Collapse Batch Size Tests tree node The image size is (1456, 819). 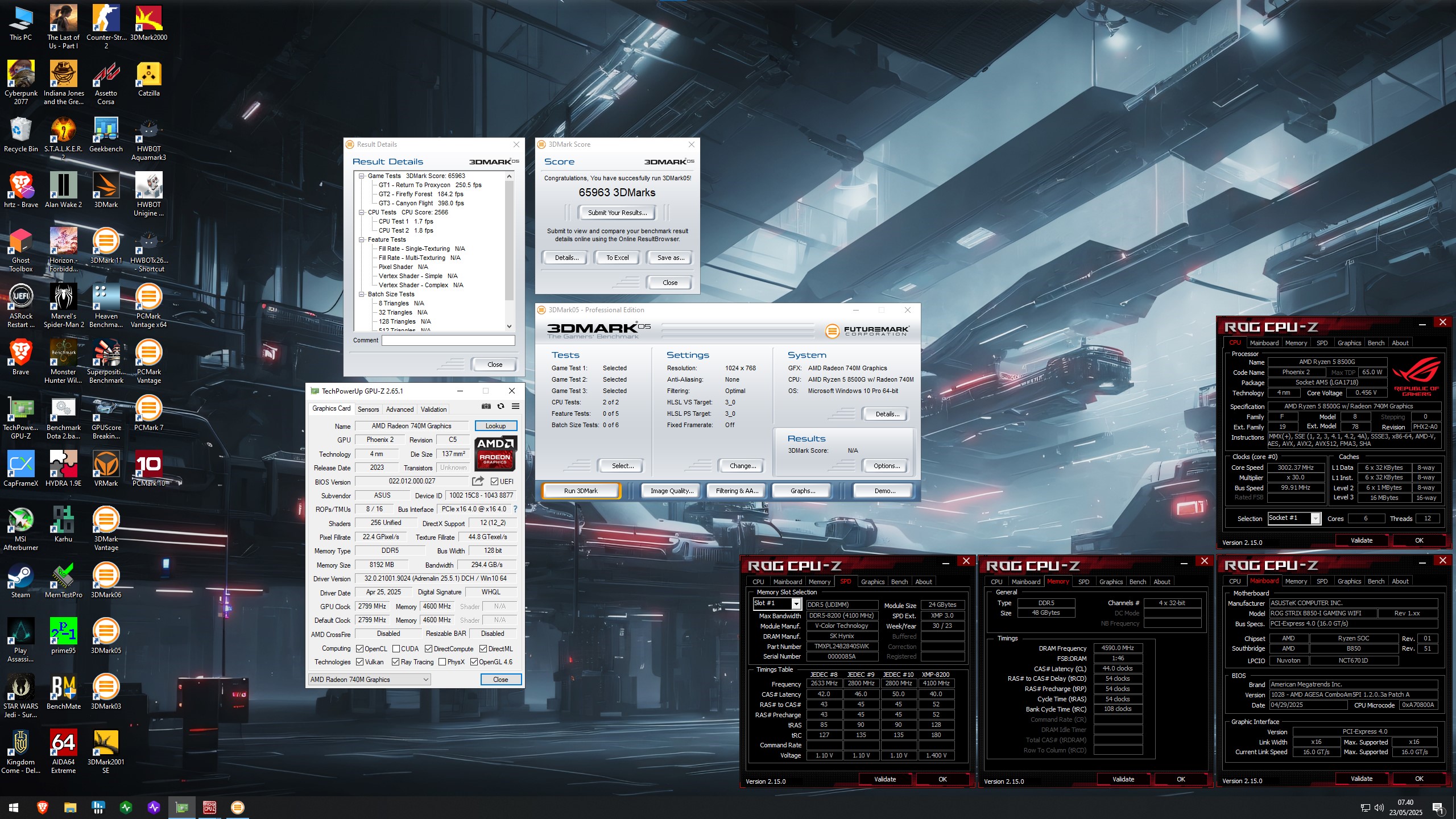click(361, 295)
